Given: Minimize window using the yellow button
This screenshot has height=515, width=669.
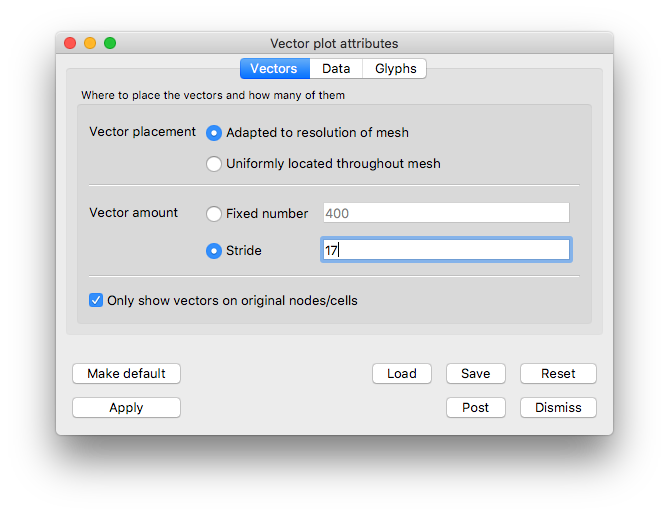Looking at the screenshot, I should click(x=90, y=43).
